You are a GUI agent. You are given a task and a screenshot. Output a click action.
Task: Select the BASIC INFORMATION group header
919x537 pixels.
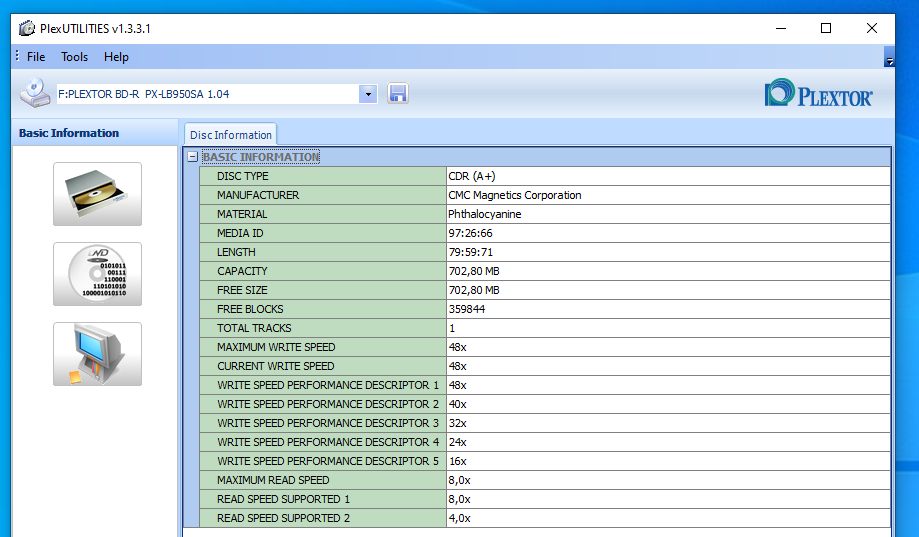point(261,157)
